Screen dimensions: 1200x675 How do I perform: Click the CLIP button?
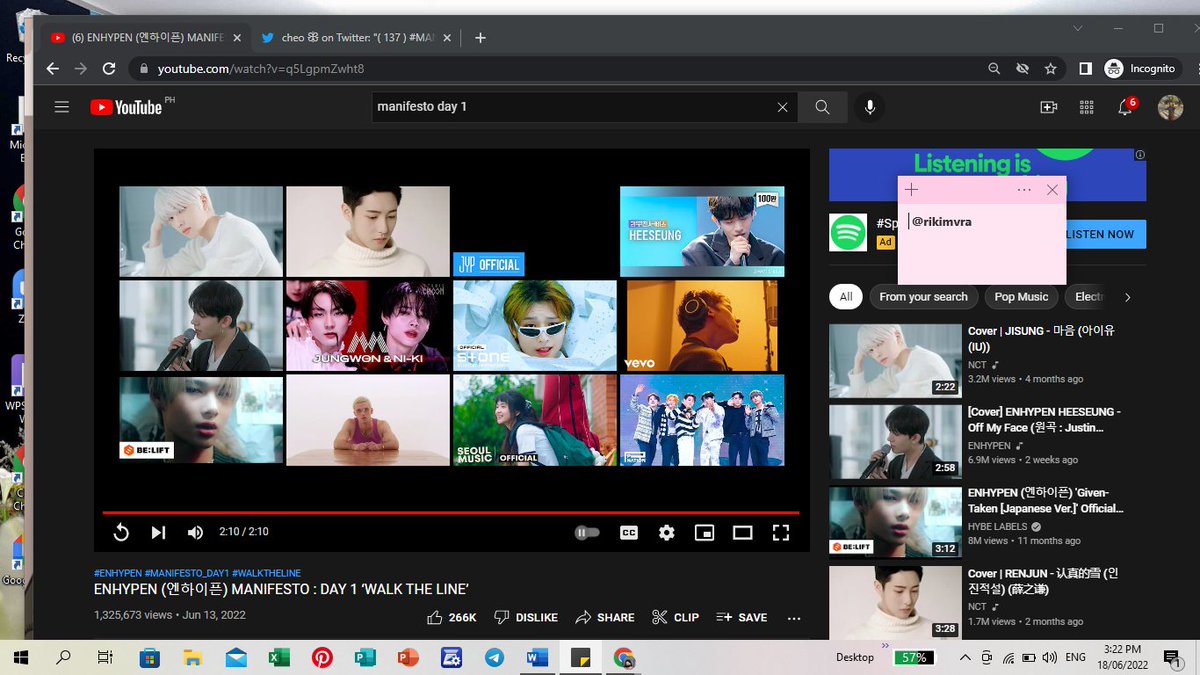675,618
